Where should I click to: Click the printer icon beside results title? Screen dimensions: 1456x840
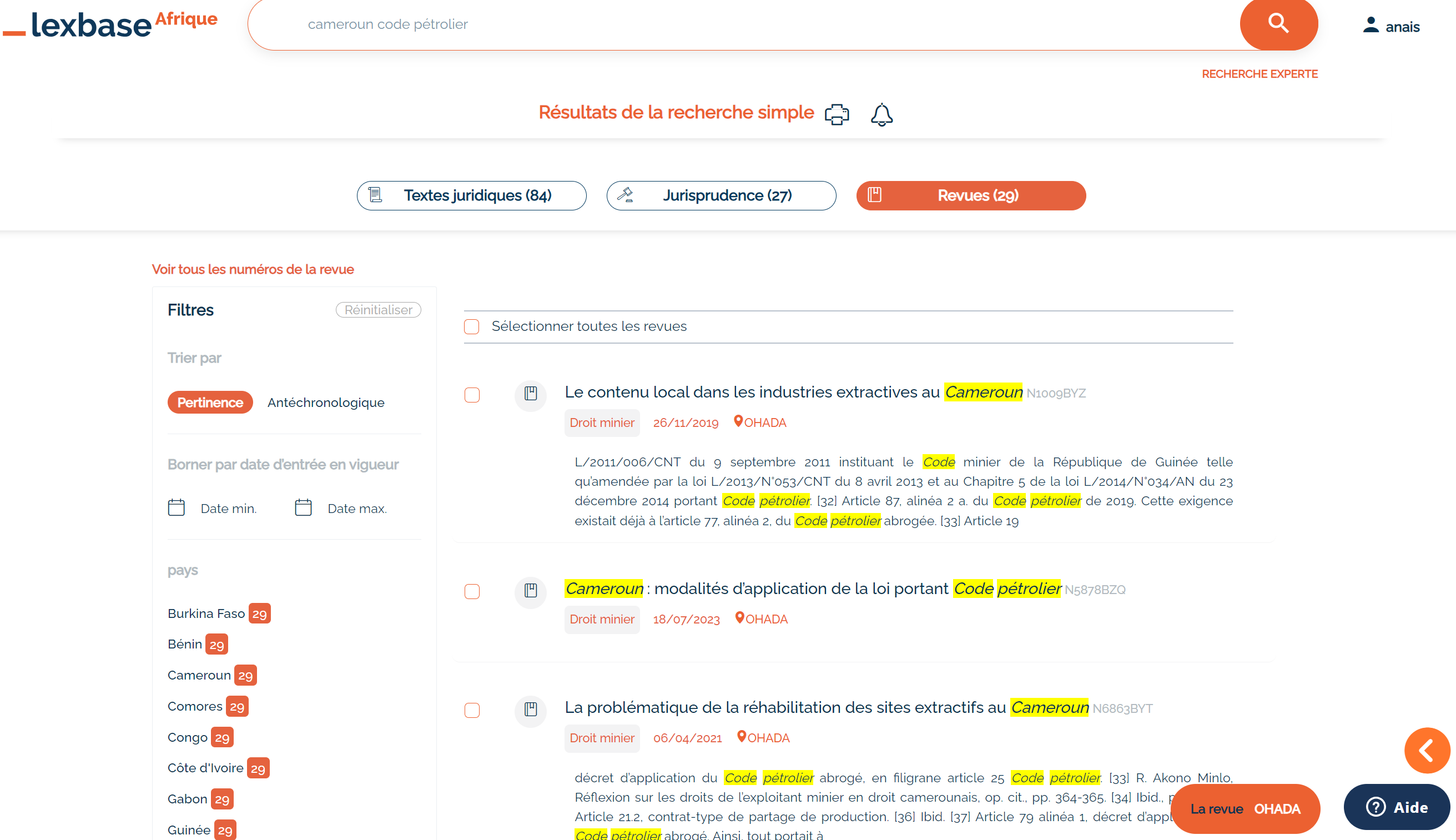tap(836, 114)
